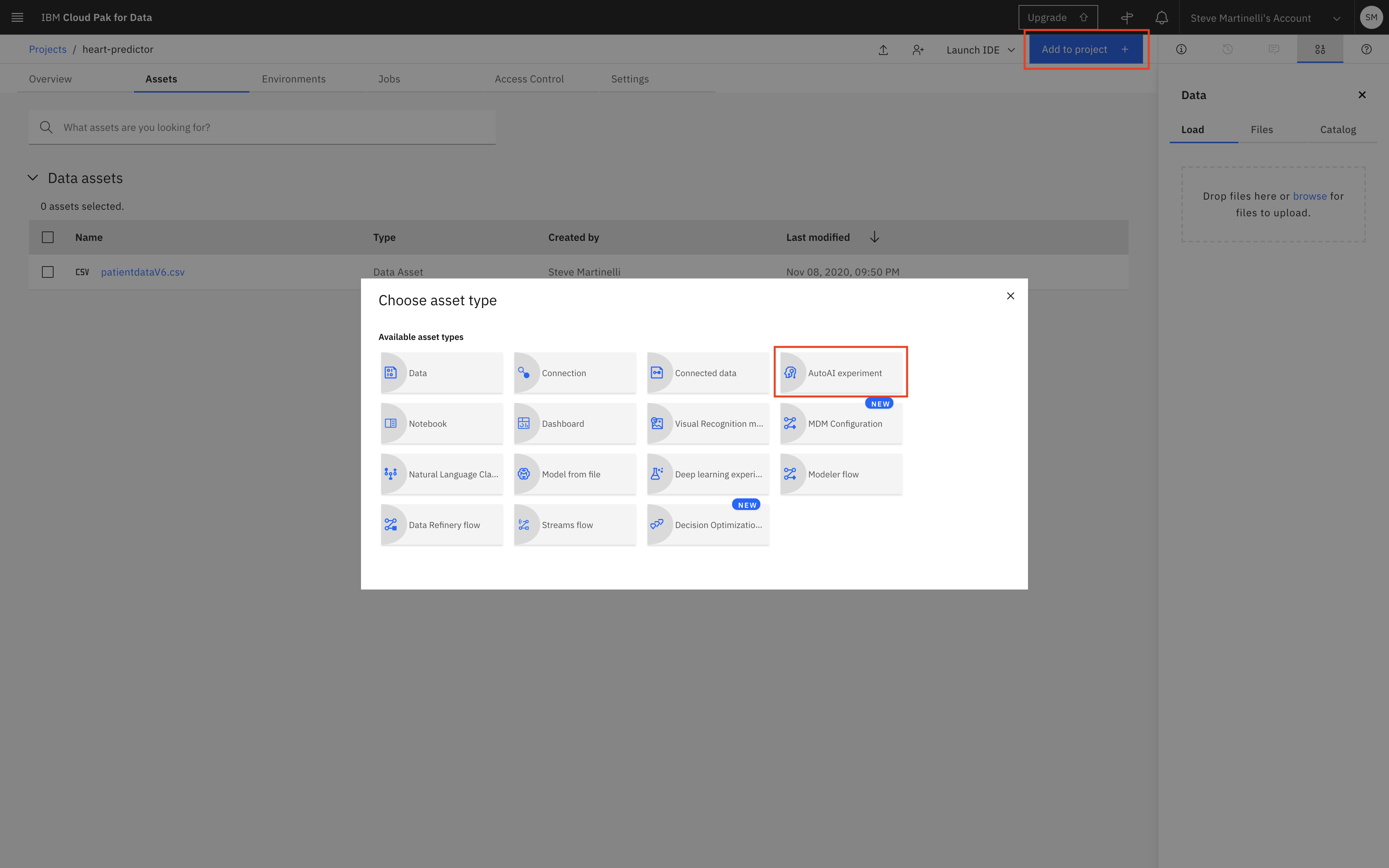Screen dimensions: 1389x868
Task: Click the add collaborator icon
Action: [x=918, y=50]
